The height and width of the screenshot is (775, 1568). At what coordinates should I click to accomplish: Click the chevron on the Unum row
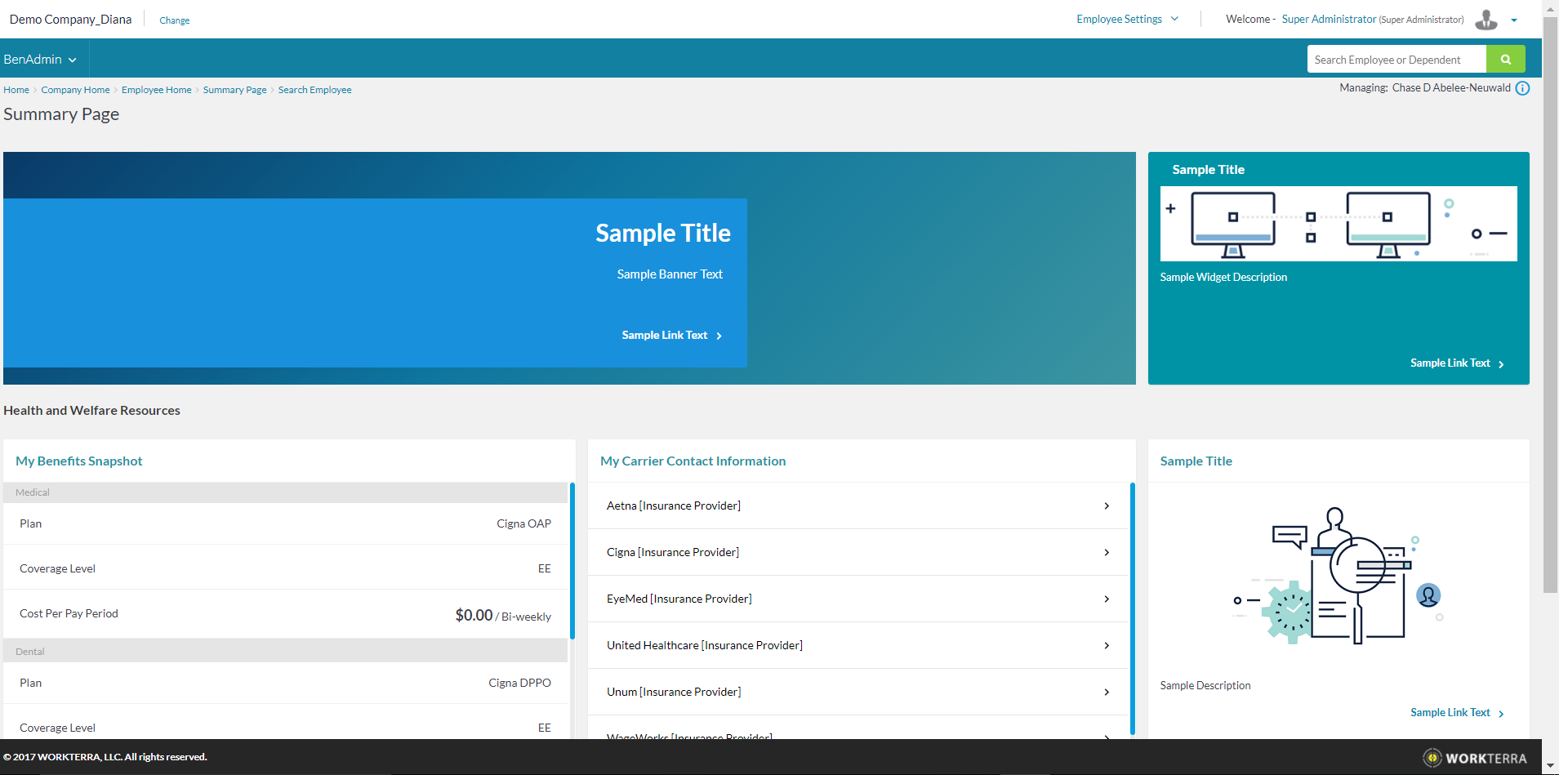(x=1106, y=693)
